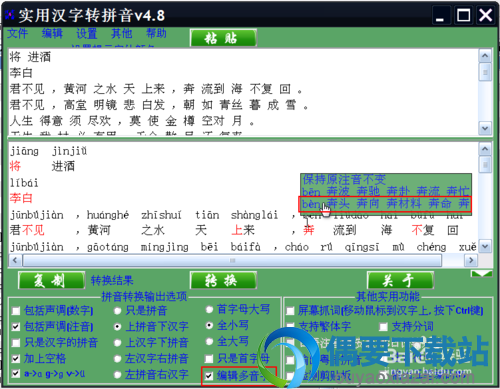This screenshot has height=389, width=500.
Task: Close the 实用汉字转拼音 window
Action: pos(485,15)
